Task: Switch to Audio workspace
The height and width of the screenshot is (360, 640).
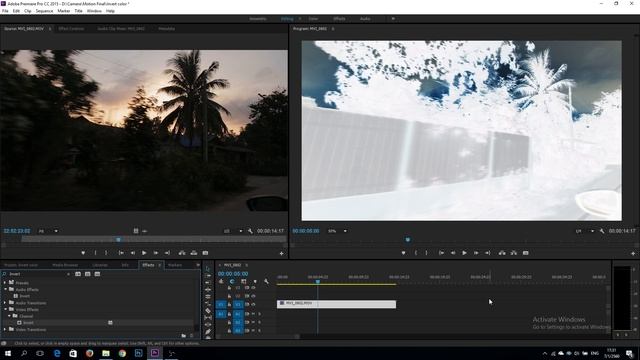Action: (365, 19)
